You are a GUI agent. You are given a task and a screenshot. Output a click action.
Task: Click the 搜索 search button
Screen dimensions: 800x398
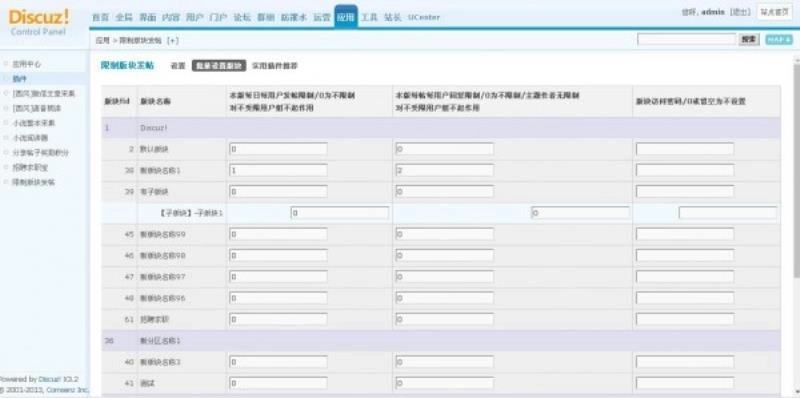pyautogui.click(x=749, y=40)
